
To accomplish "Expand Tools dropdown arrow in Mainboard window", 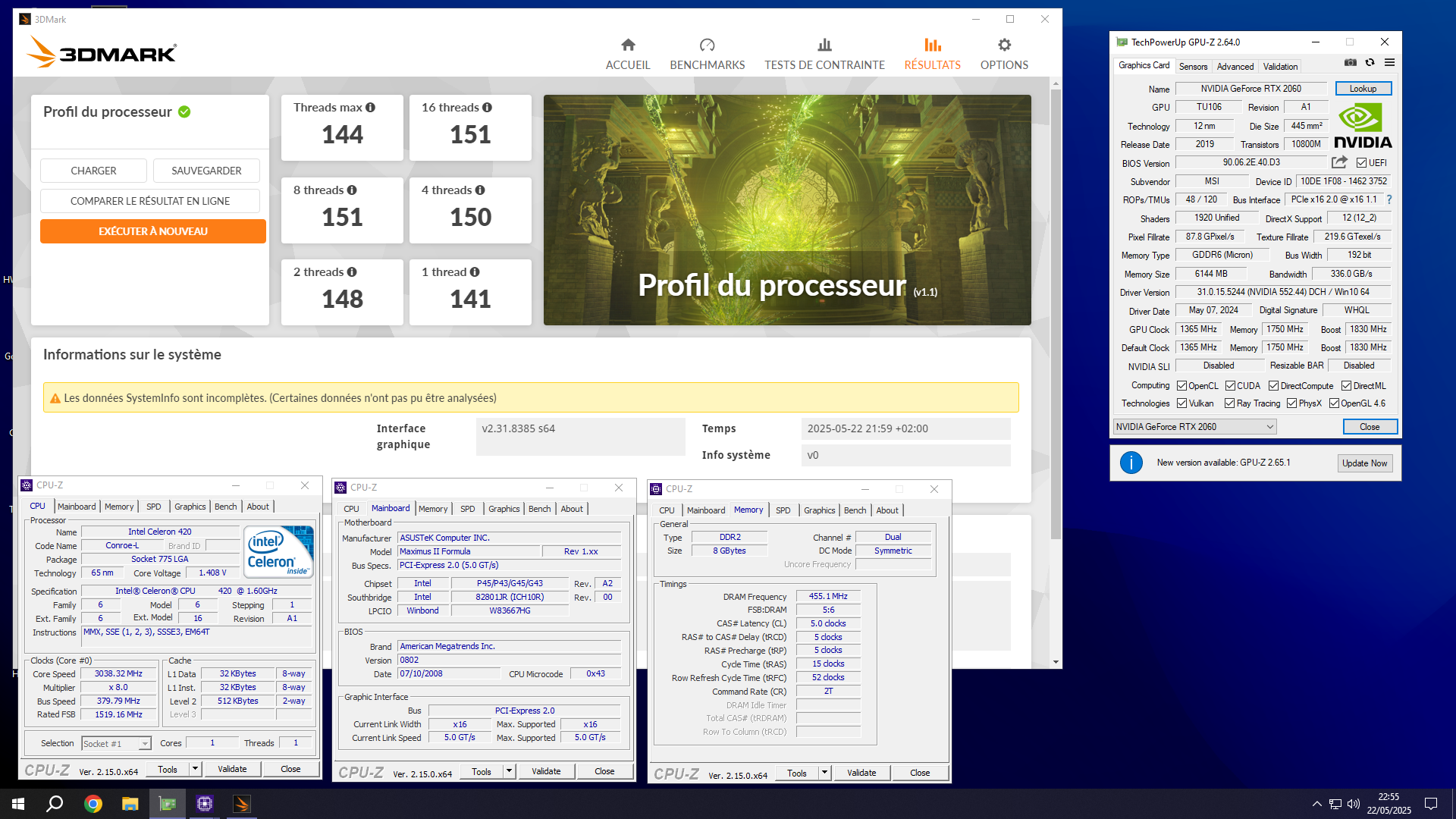I will click(510, 771).
